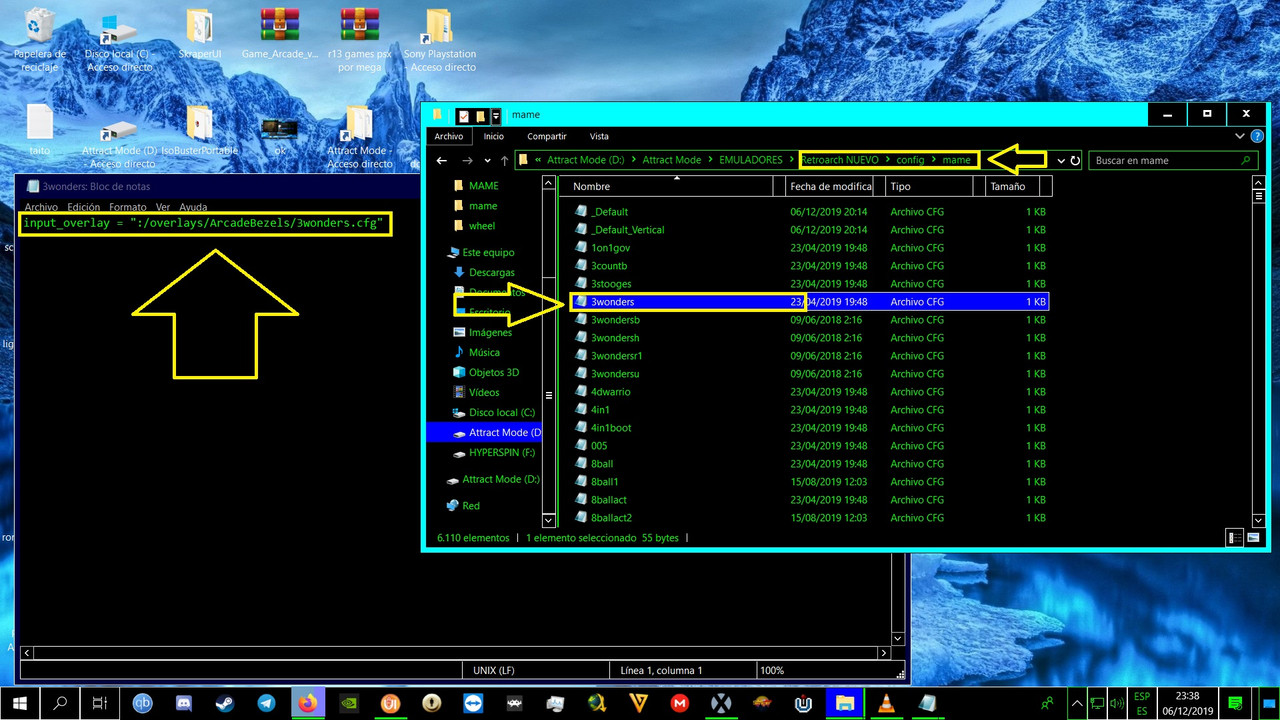Open recent locations dropdown arrow
1280x720 pixels.
click(x=488, y=160)
